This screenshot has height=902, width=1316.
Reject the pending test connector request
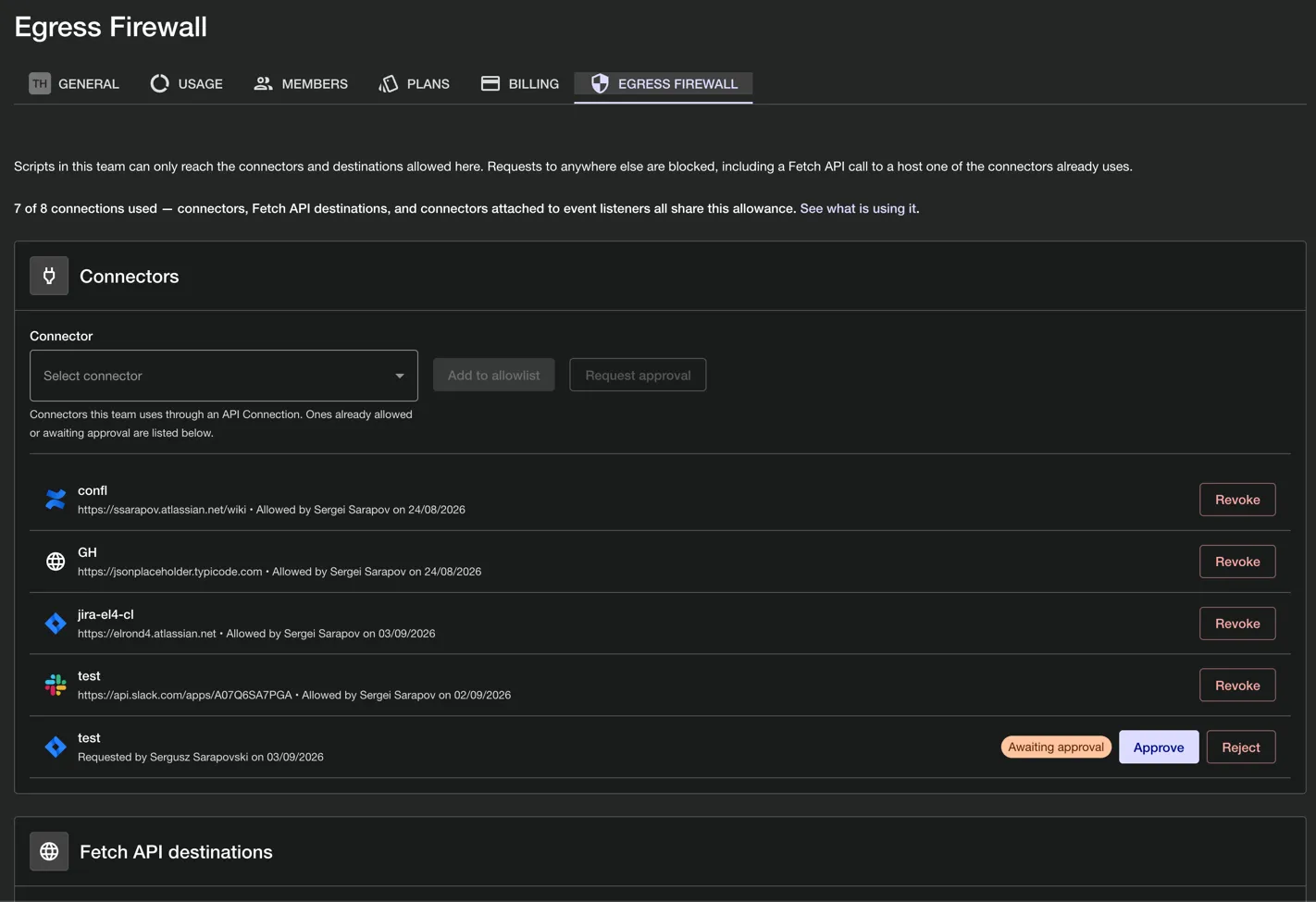1241,748
